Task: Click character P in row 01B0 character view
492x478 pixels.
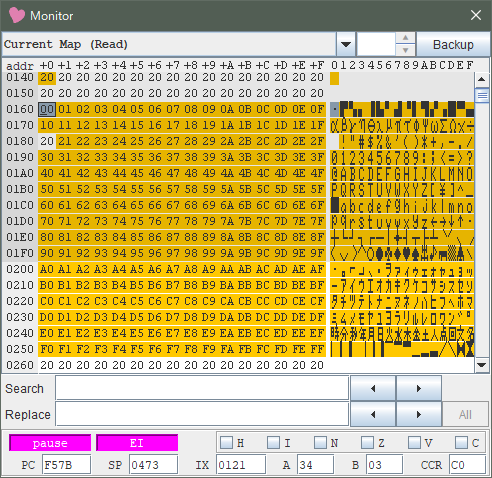Action: 334,189
